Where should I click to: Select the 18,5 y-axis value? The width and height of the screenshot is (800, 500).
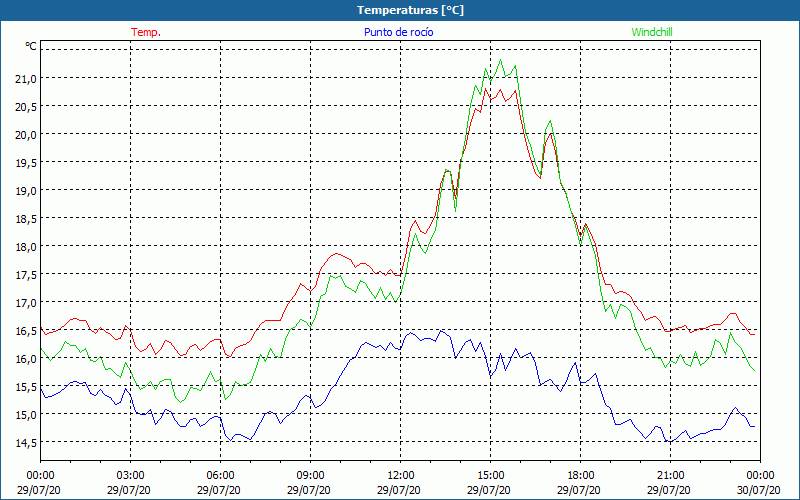pyautogui.click(x=27, y=218)
